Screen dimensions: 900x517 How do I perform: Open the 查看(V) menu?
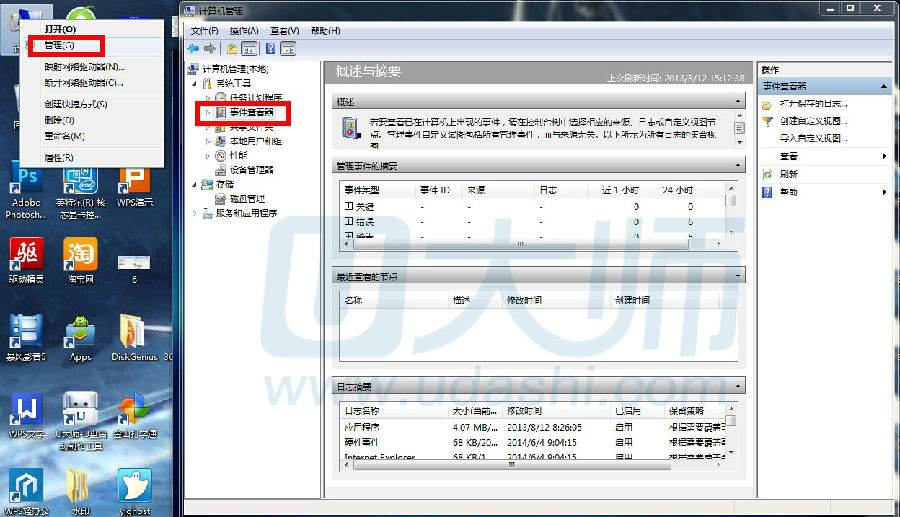(285, 30)
